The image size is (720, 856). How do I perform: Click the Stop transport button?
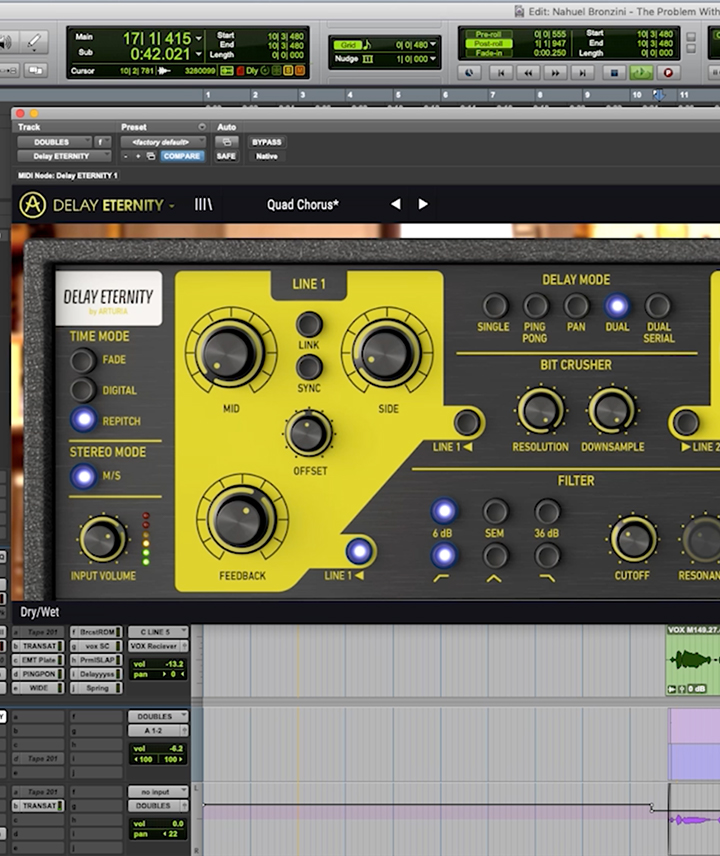[x=614, y=72]
